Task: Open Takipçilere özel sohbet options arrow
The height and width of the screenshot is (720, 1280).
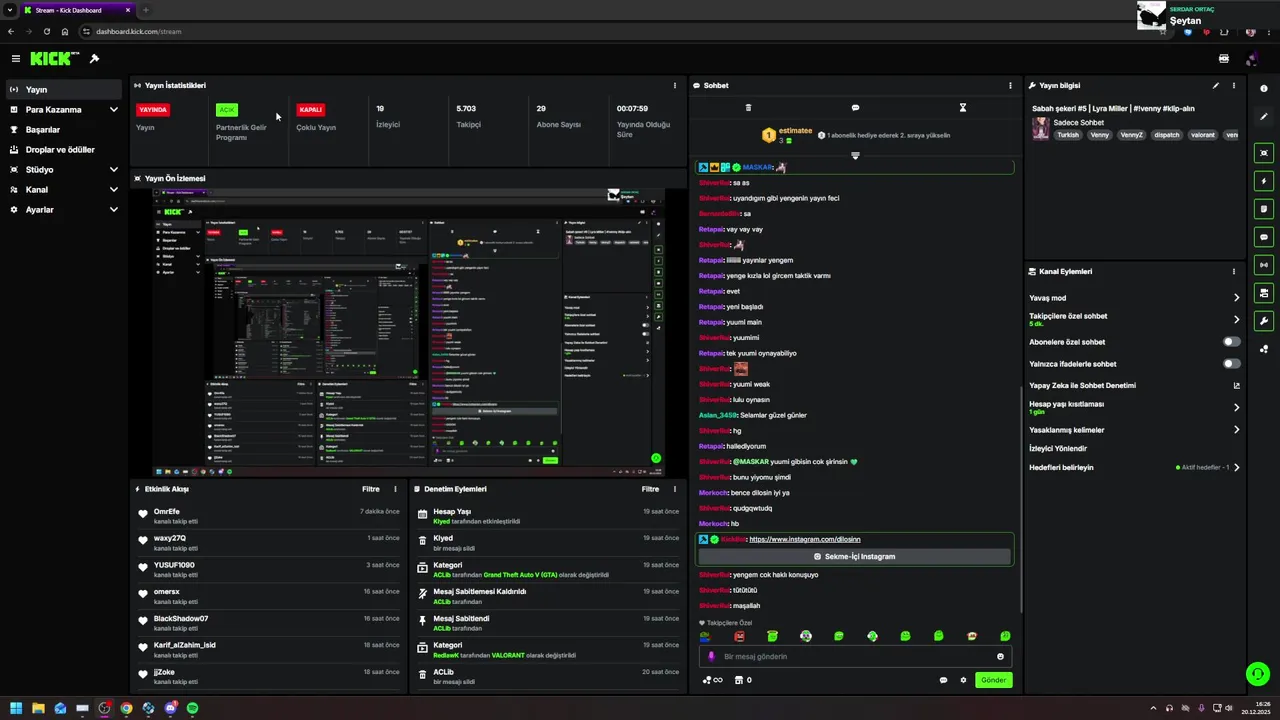Action: (1236, 320)
